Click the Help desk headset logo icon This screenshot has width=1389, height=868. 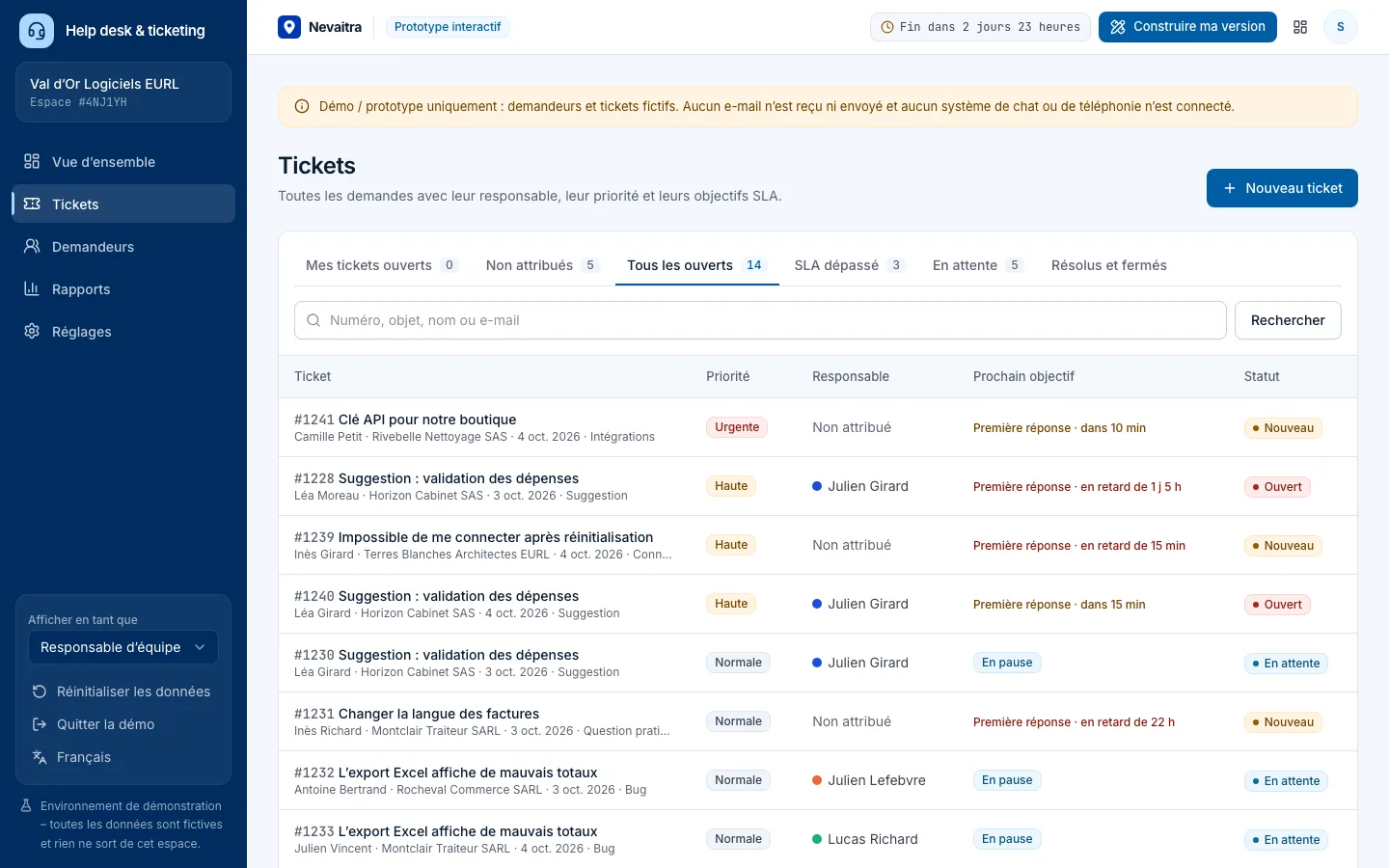click(37, 31)
